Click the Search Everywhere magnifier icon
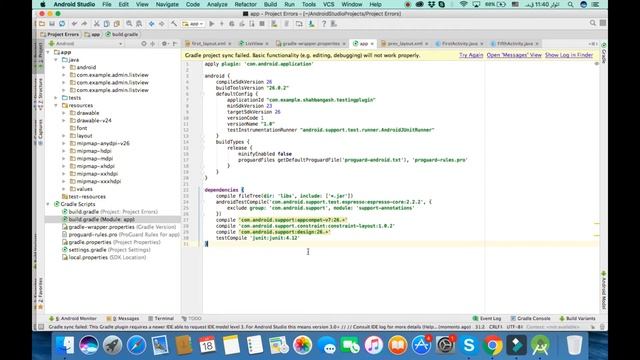This screenshot has height=360, width=640. coord(593,23)
